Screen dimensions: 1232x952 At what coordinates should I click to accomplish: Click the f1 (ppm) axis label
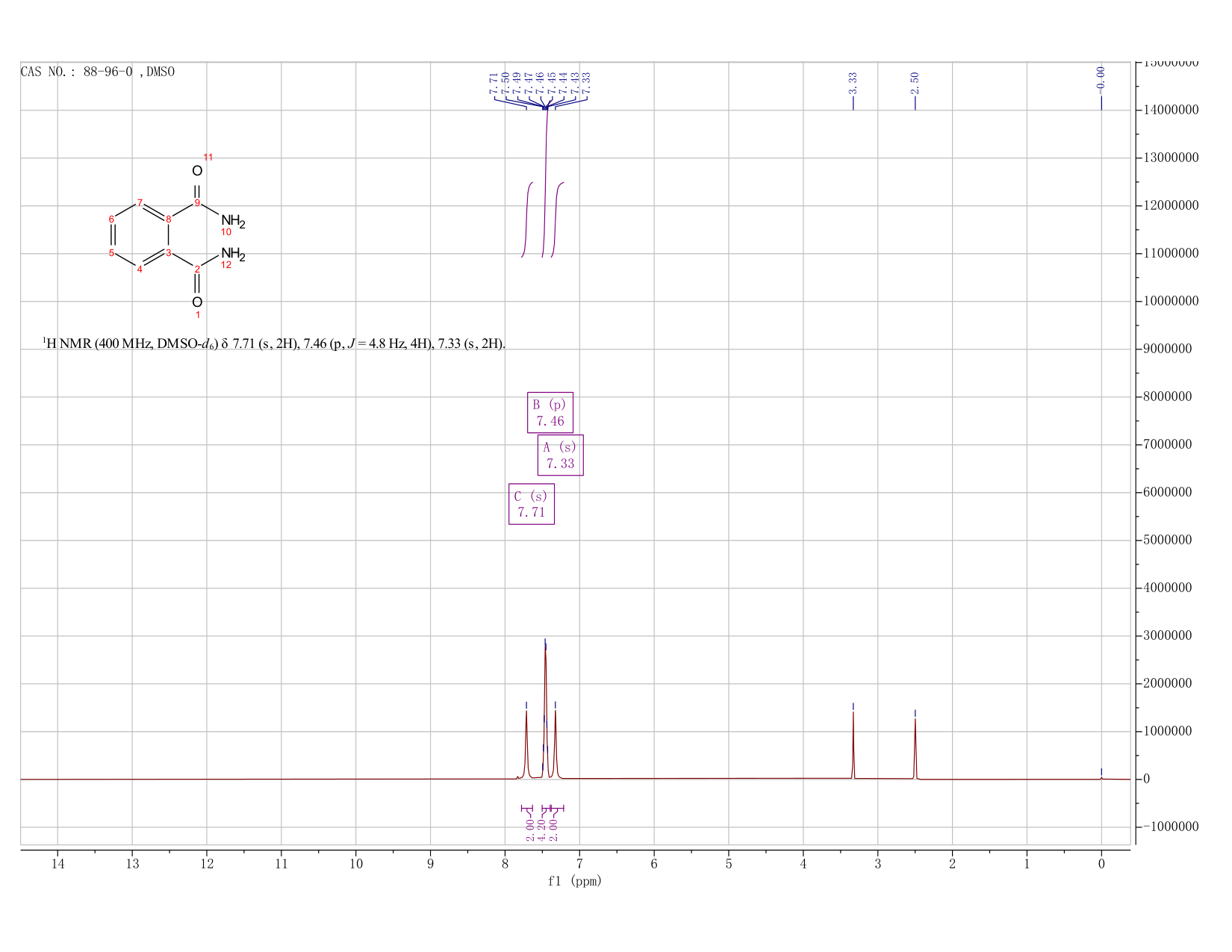pos(575,881)
